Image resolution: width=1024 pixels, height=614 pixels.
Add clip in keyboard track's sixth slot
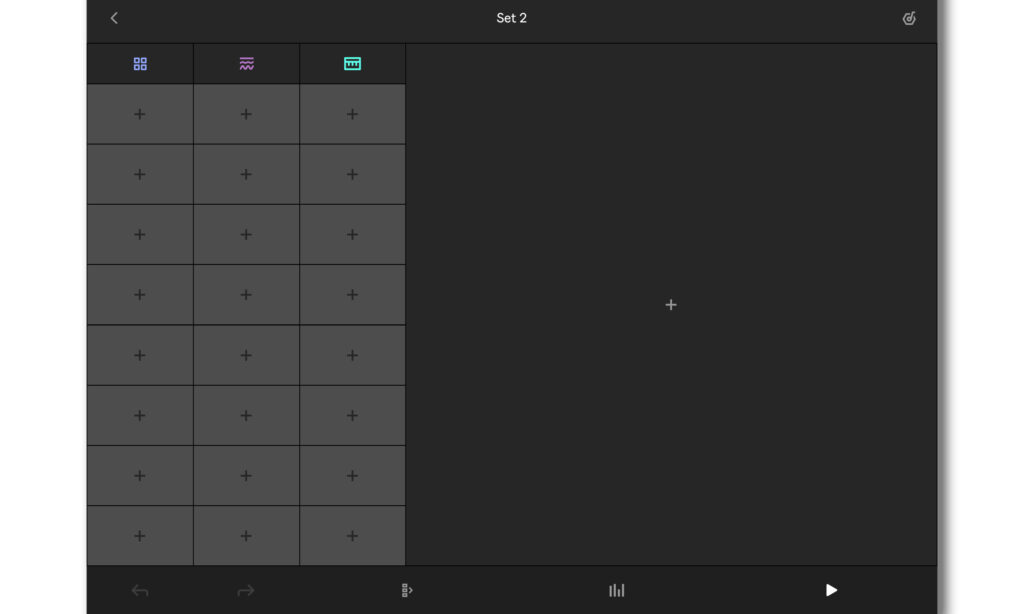click(x=352, y=415)
